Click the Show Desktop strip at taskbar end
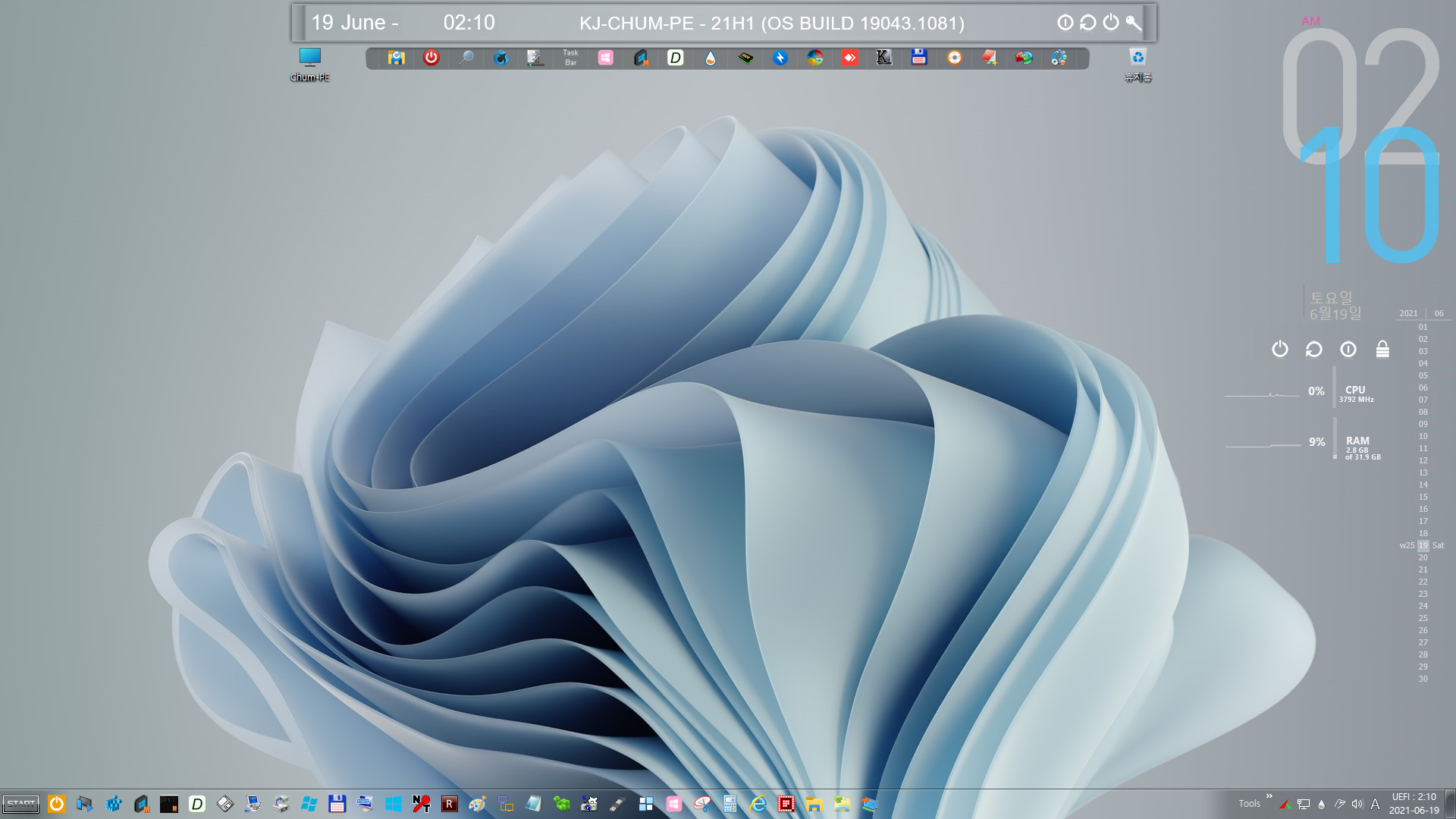Viewport: 1456px width, 819px height. pyautogui.click(x=1451, y=804)
